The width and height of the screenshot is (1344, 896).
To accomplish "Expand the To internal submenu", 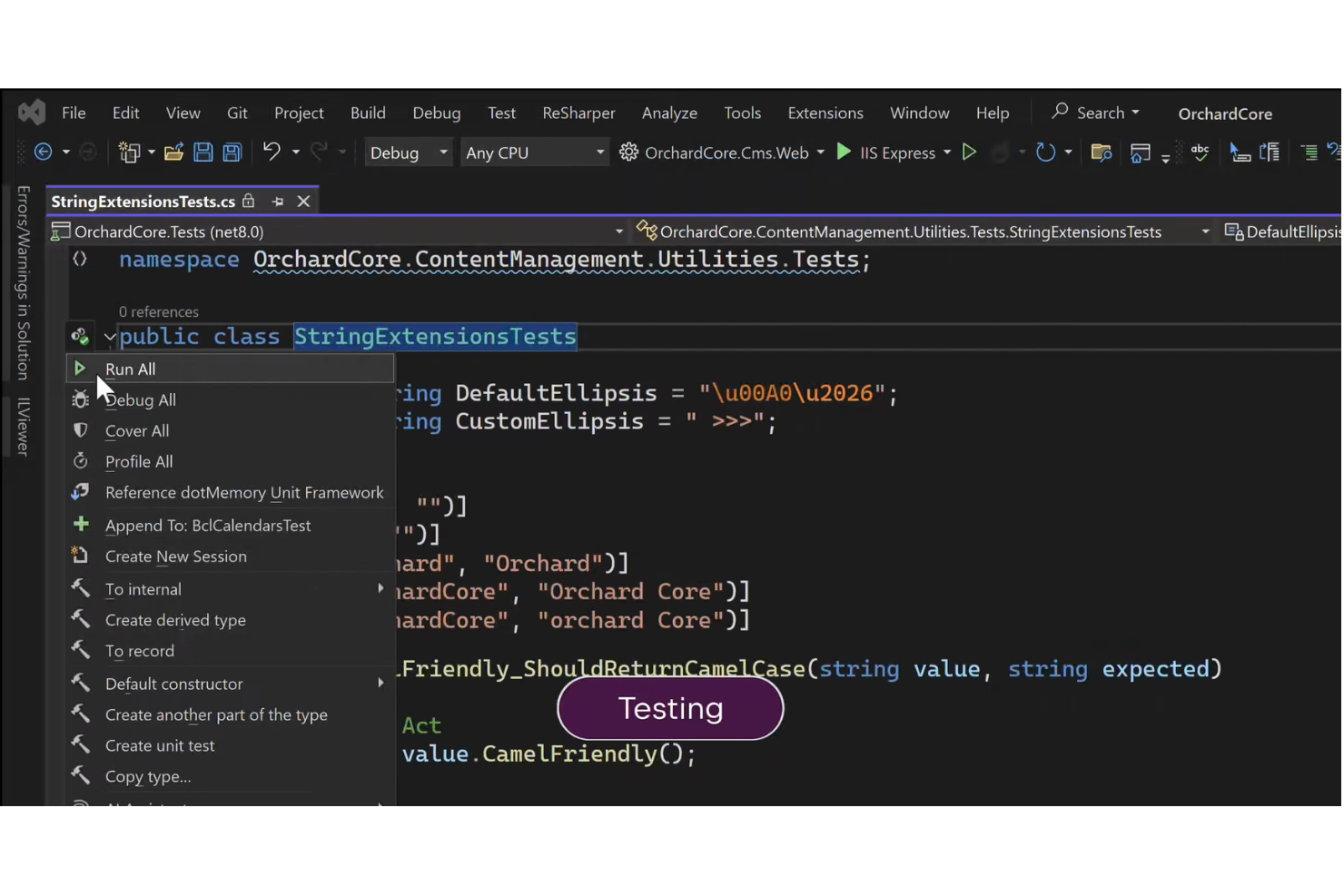I will coord(230,589).
